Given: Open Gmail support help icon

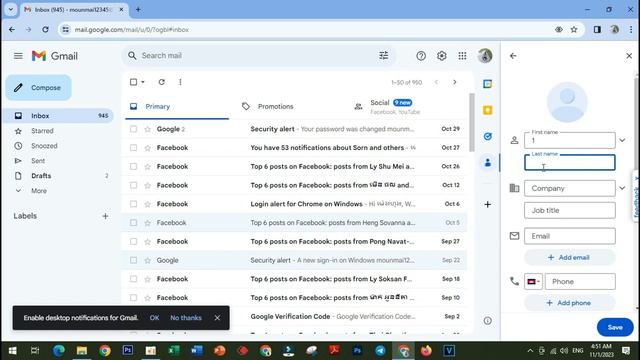Looking at the screenshot, I should pos(421,56).
